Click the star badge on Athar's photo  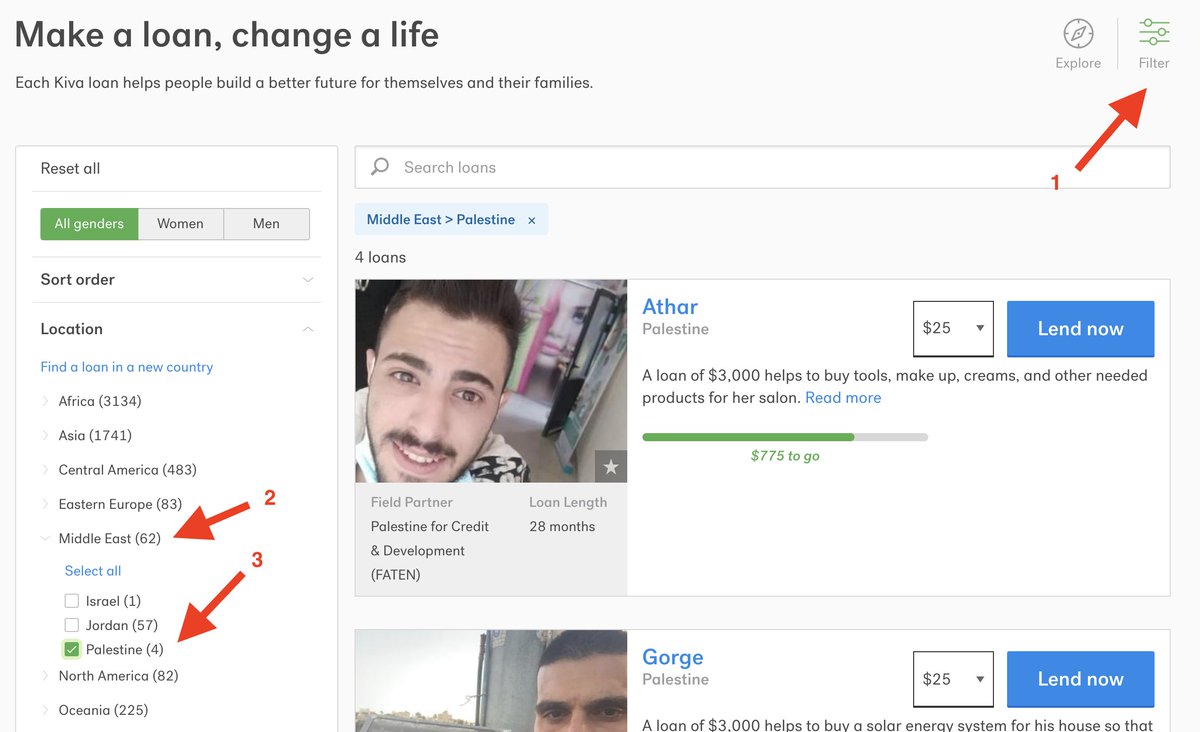[611, 467]
